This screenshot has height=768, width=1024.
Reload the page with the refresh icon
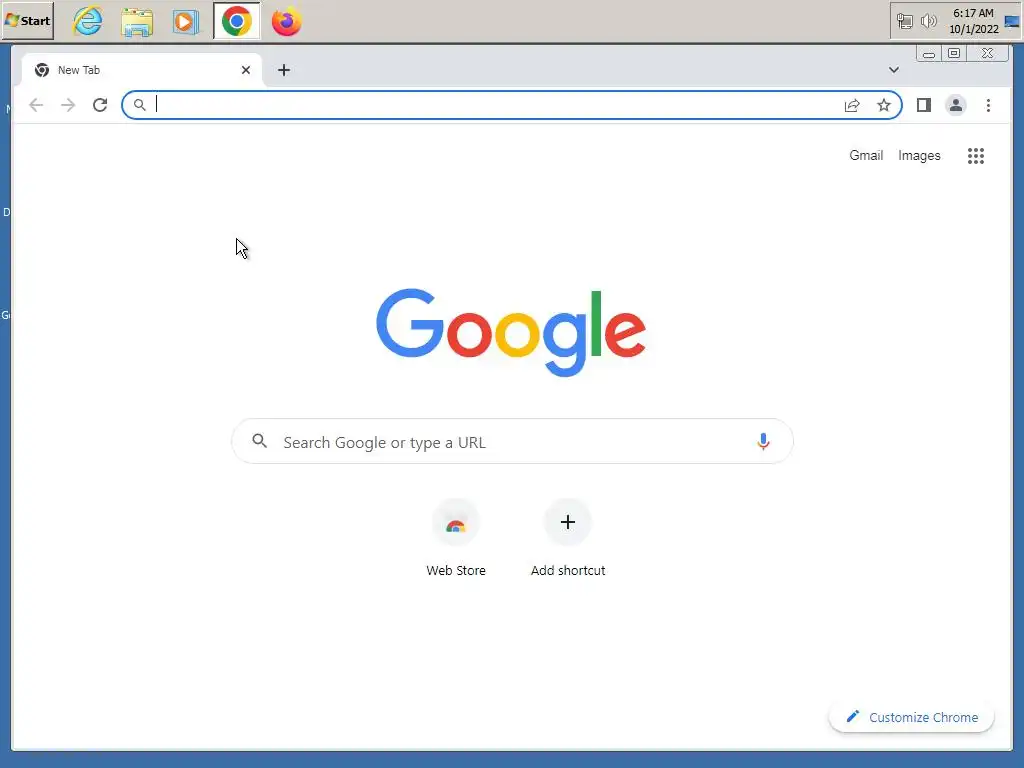click(x=100, y=105)
